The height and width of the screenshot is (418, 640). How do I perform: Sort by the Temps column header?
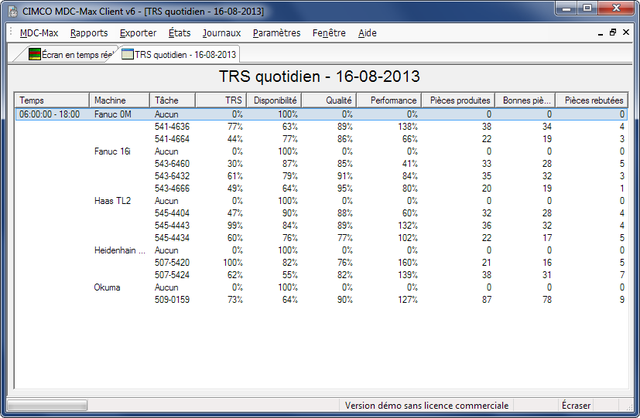pyautogui.click(x=52, y=100)
